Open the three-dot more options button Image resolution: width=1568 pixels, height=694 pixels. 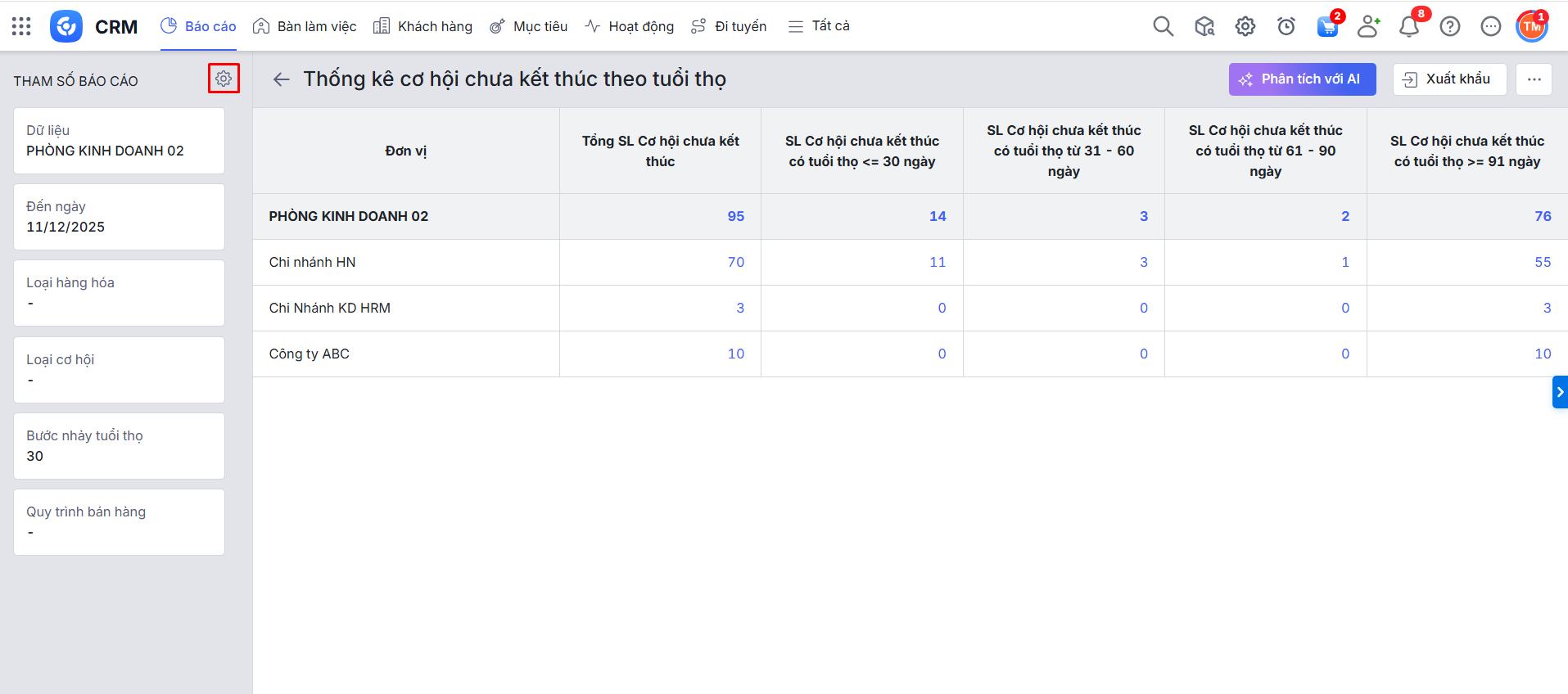(x=1534, y=79)
